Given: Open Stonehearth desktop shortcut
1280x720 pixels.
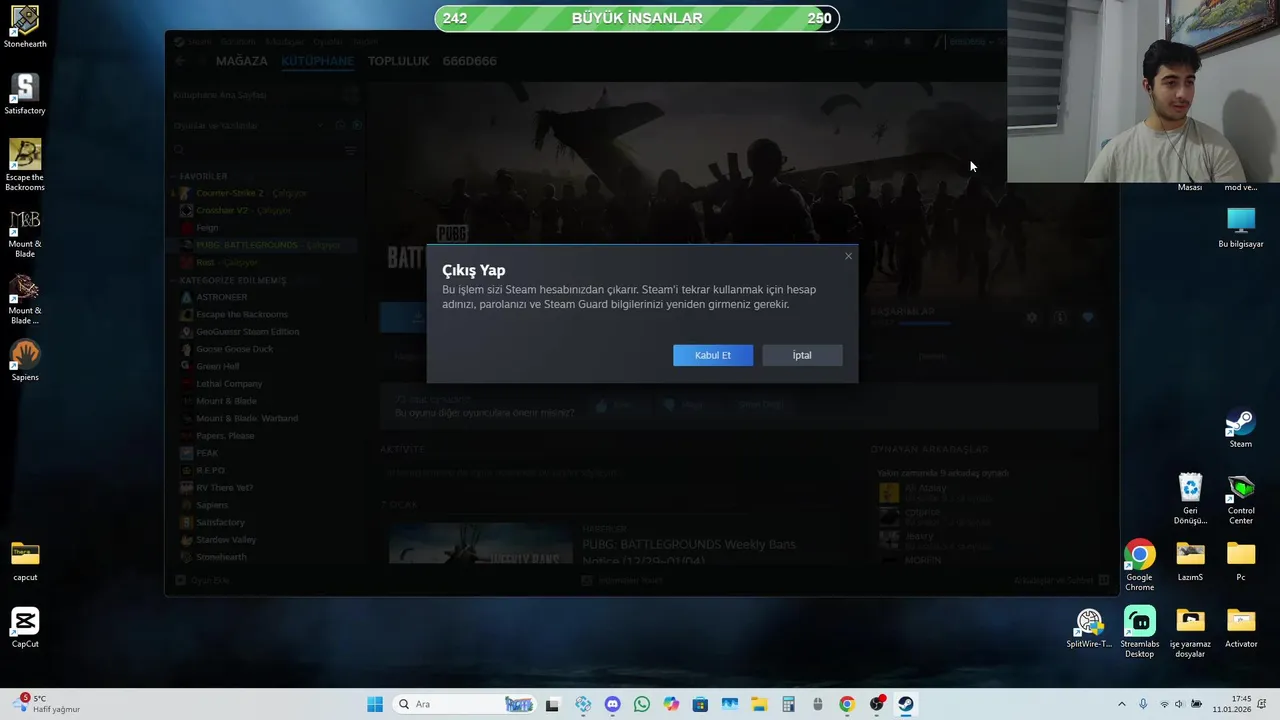Looking at the screenshot, I should pos(25,27).
